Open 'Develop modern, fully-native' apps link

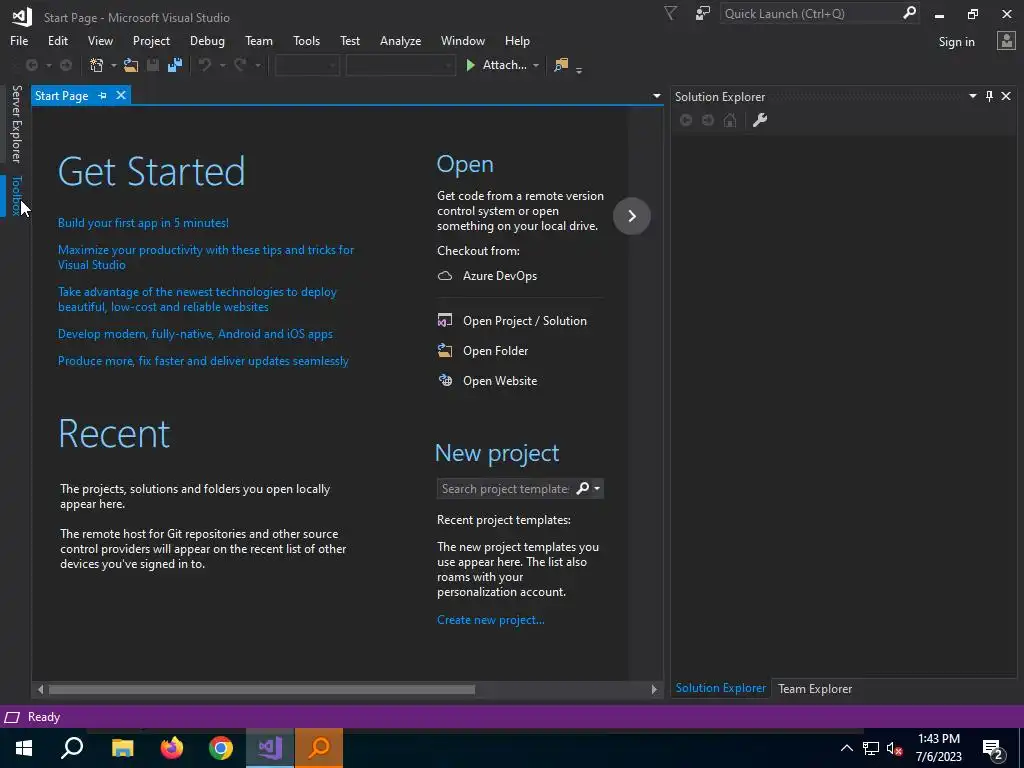click(x=195, y=334)
